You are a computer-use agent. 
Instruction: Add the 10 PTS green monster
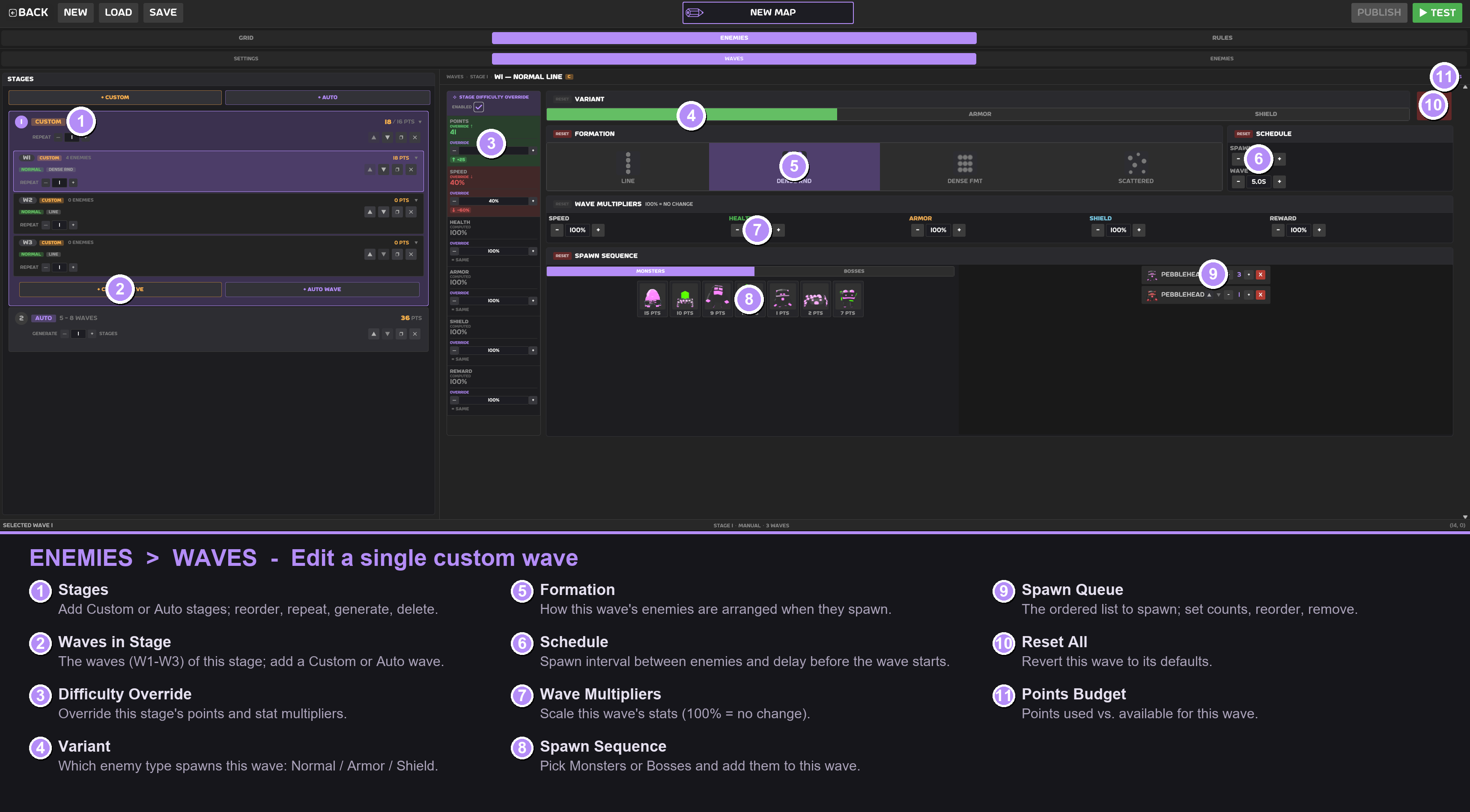point(685,299)
